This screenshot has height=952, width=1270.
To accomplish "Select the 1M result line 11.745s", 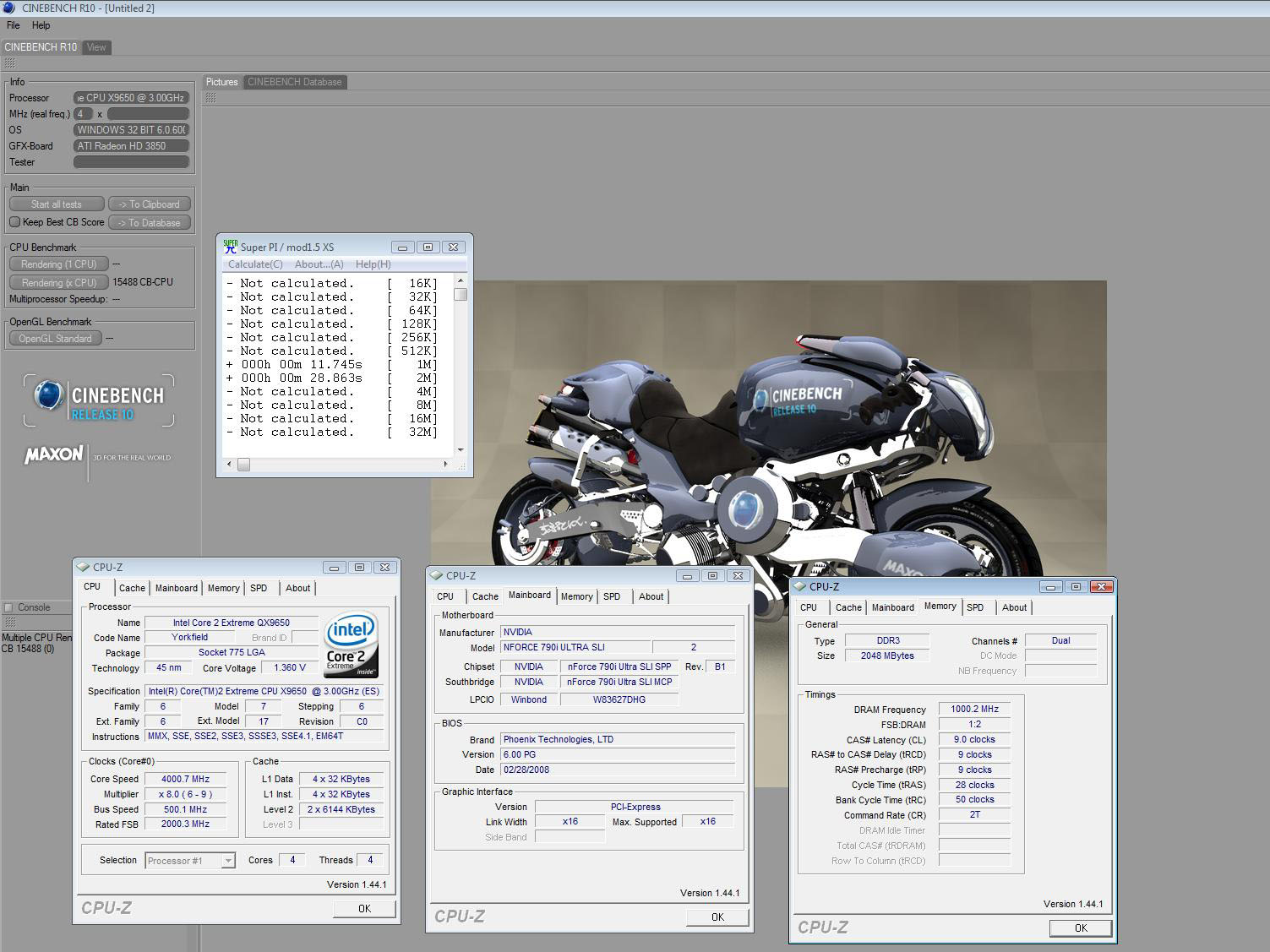I will click(331, 365).
